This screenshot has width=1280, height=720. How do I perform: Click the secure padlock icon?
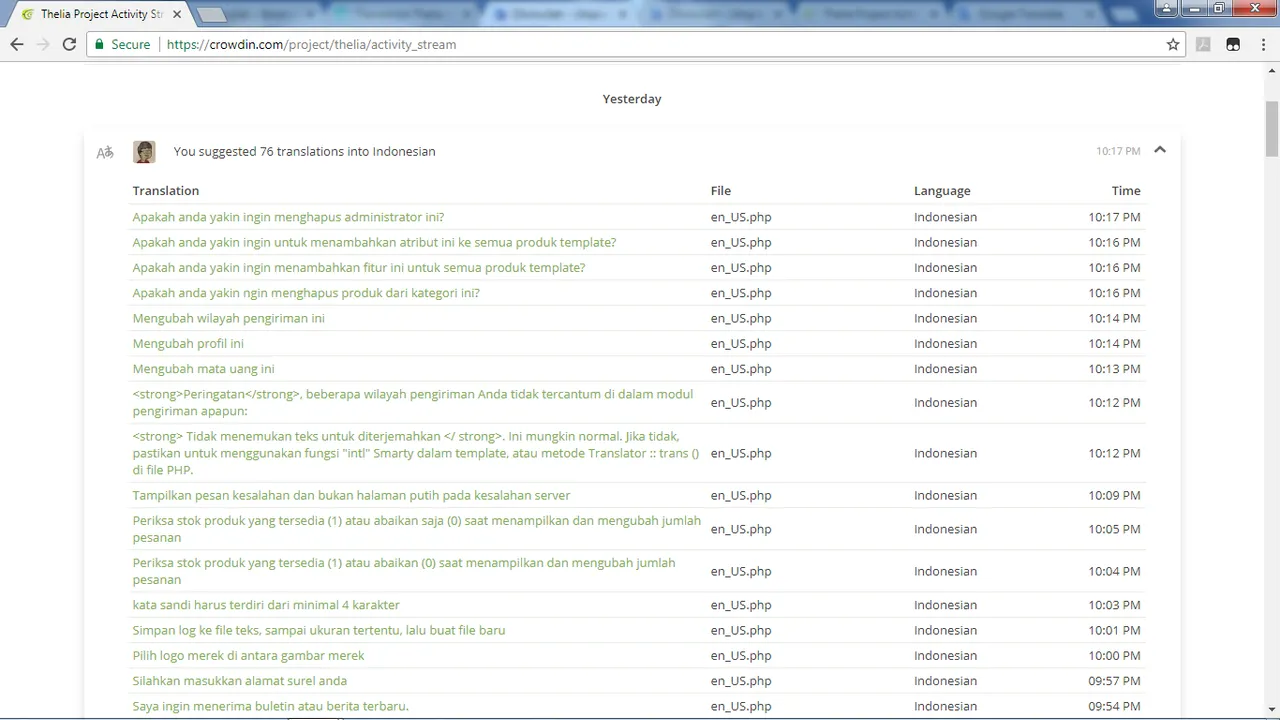tap(99, 44)
